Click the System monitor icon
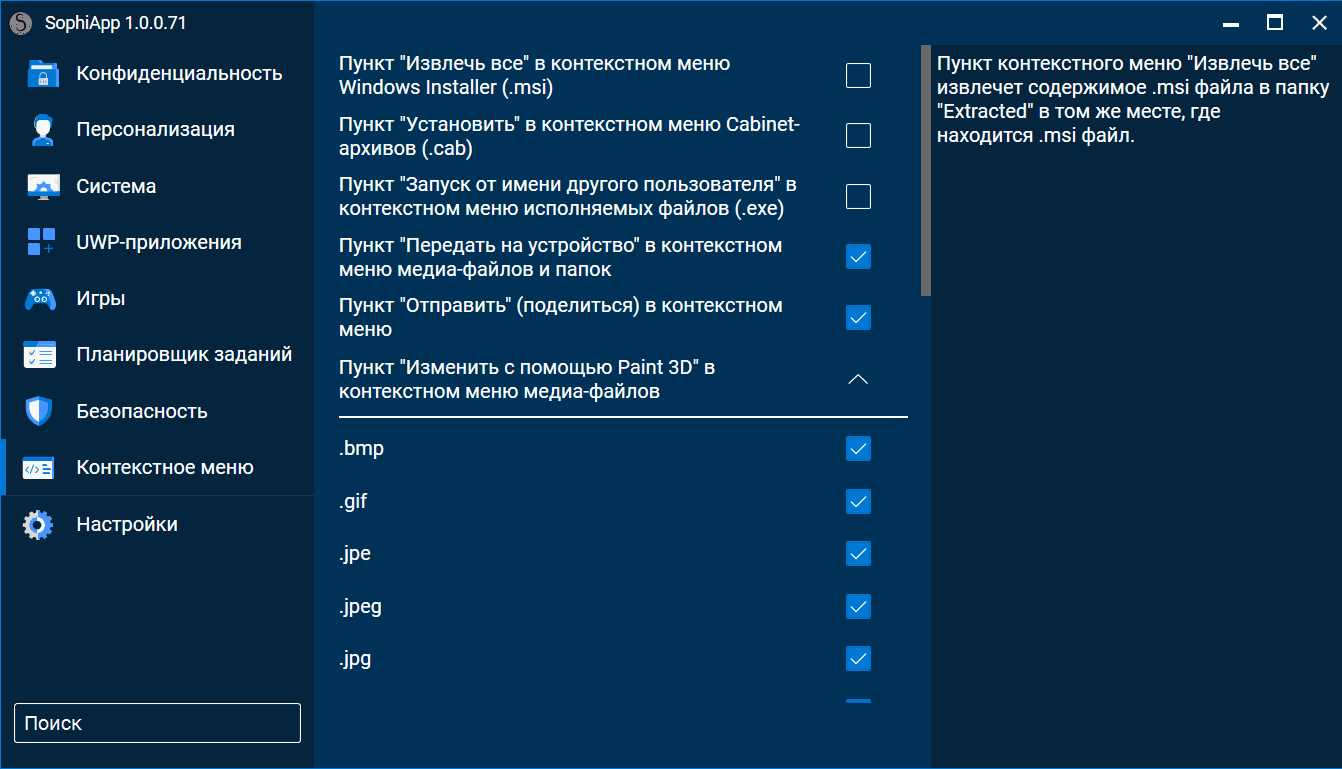 click(x=40, y=186)
